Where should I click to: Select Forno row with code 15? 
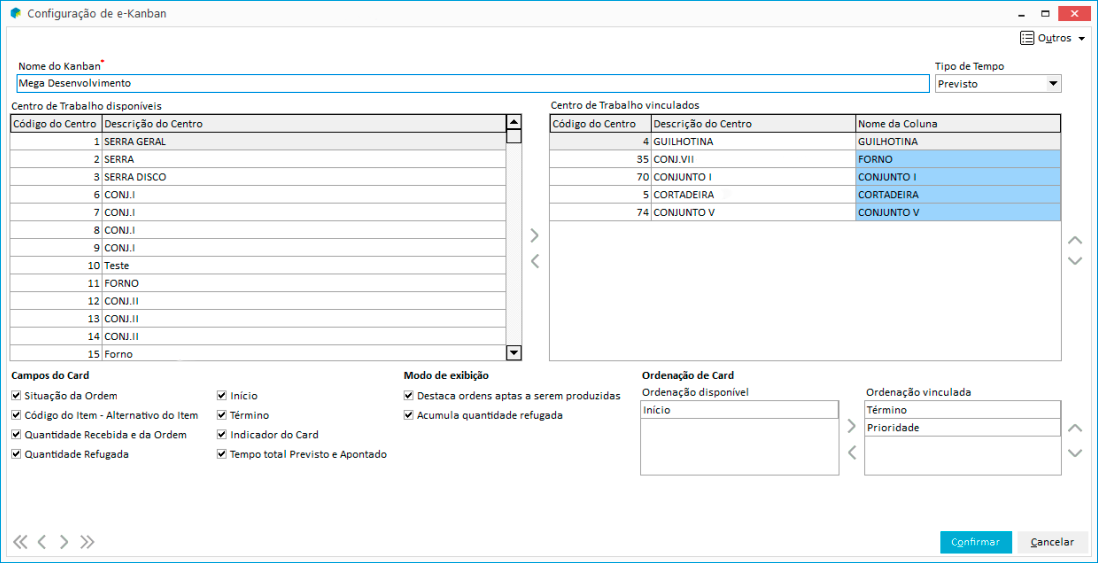[x=258, y=354]
